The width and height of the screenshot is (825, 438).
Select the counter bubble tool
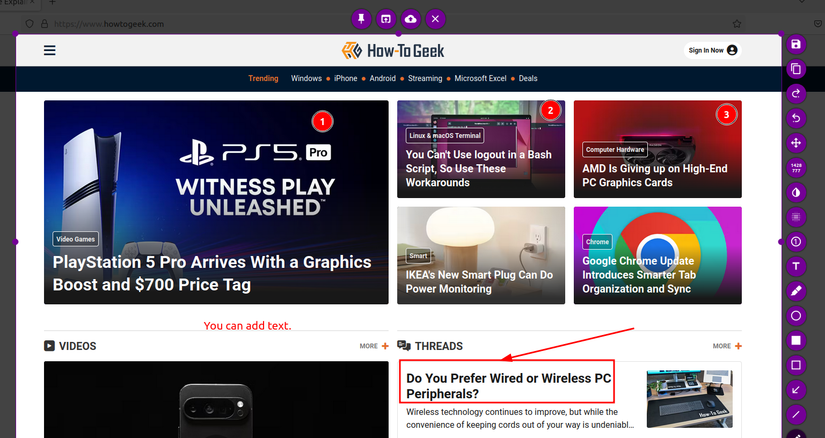(x=796, y=242)
